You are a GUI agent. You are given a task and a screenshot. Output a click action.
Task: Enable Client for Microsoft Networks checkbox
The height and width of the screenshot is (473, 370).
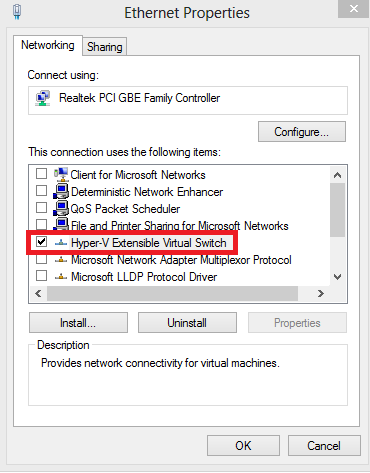tap(41, 174)
